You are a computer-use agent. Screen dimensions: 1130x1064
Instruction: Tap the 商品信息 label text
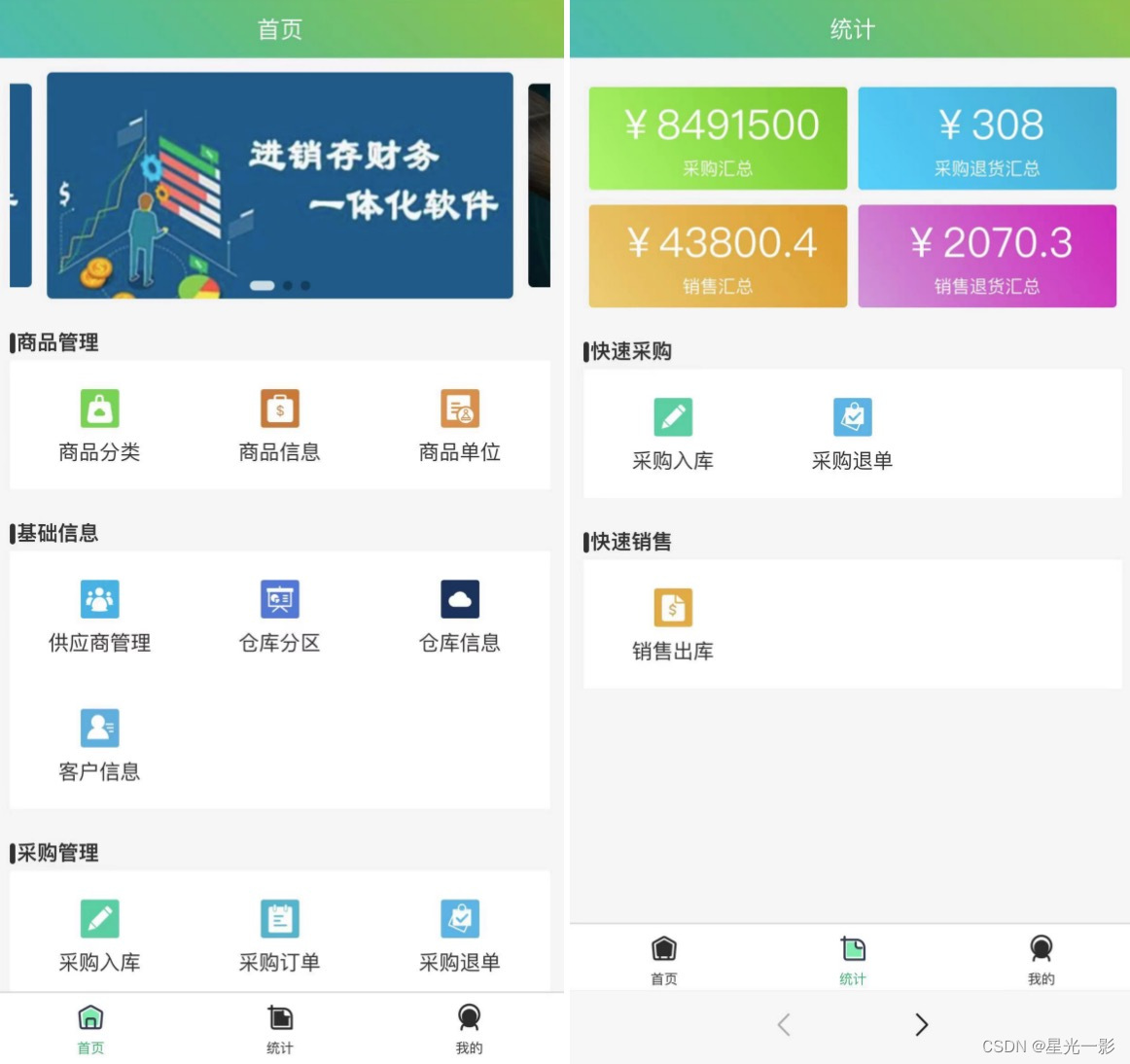point(280,452)
